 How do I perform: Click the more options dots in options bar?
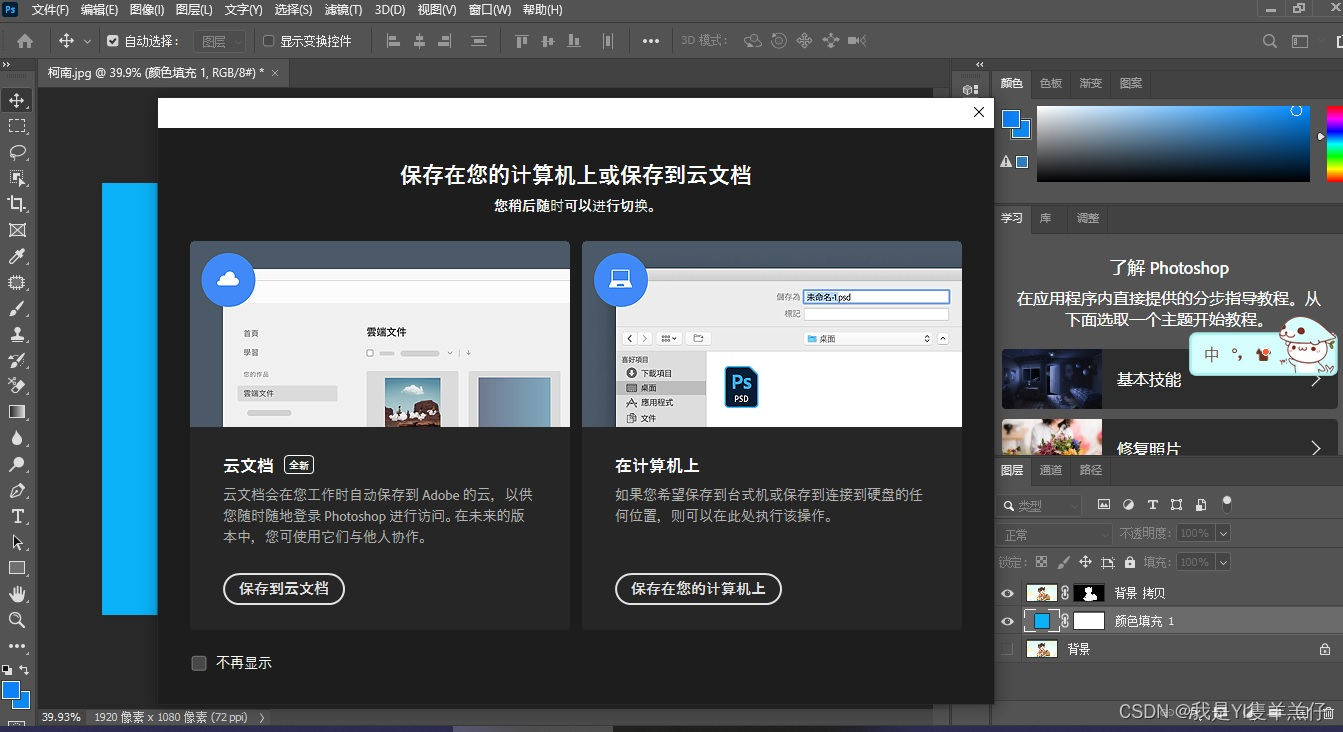[x=651, y=41]
